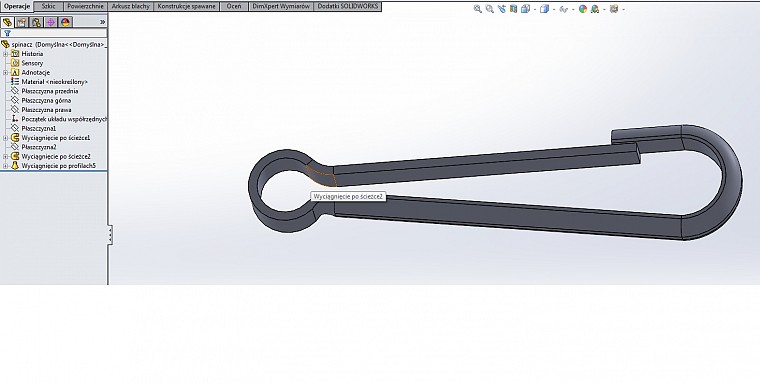This screenshot has width=760, height=384.
Task: Open the View Orientation cube icon
Action: 525,9
